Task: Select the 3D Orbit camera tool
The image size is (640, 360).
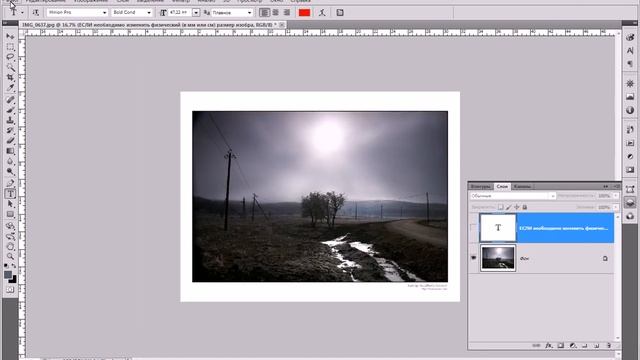Action: click(10, 236)
